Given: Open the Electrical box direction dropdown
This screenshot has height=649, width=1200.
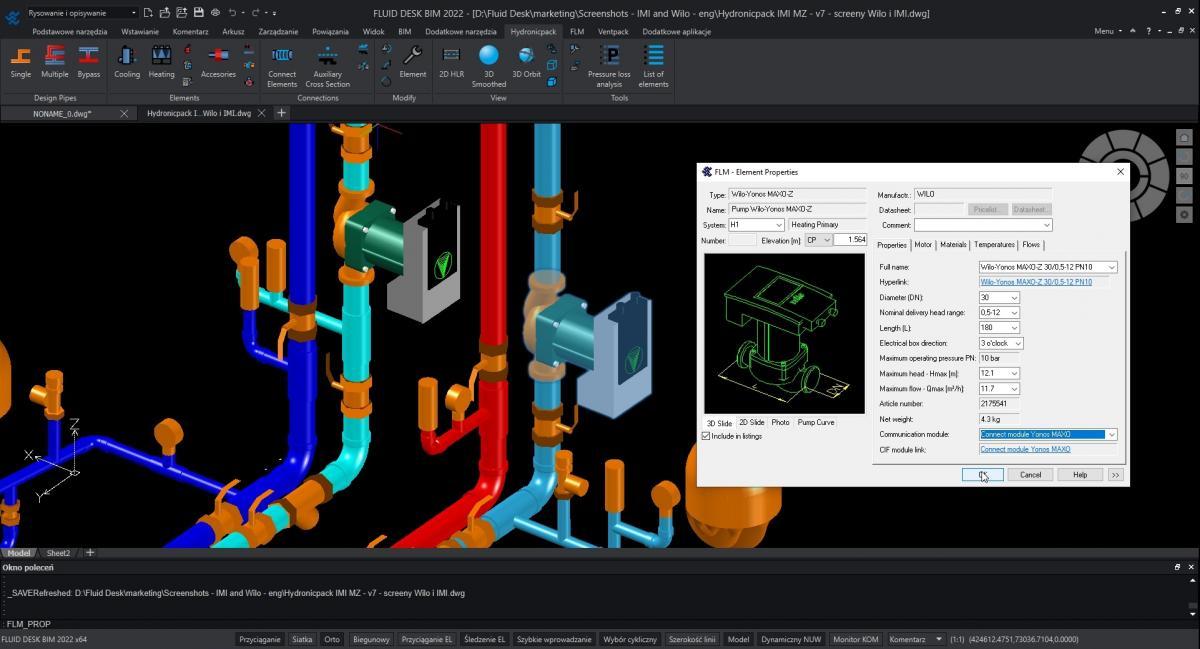Looking at the screenshot, I should 1017,343.
